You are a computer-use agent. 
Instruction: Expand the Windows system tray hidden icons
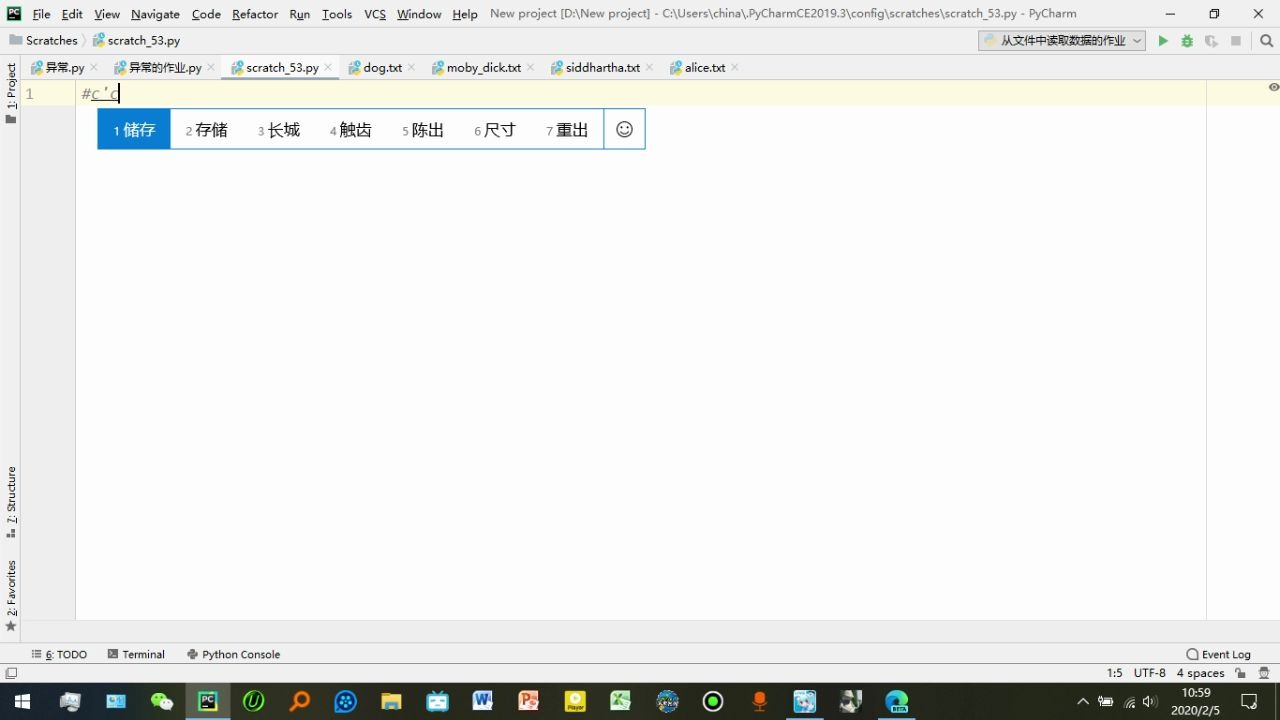pos(1083,701)
